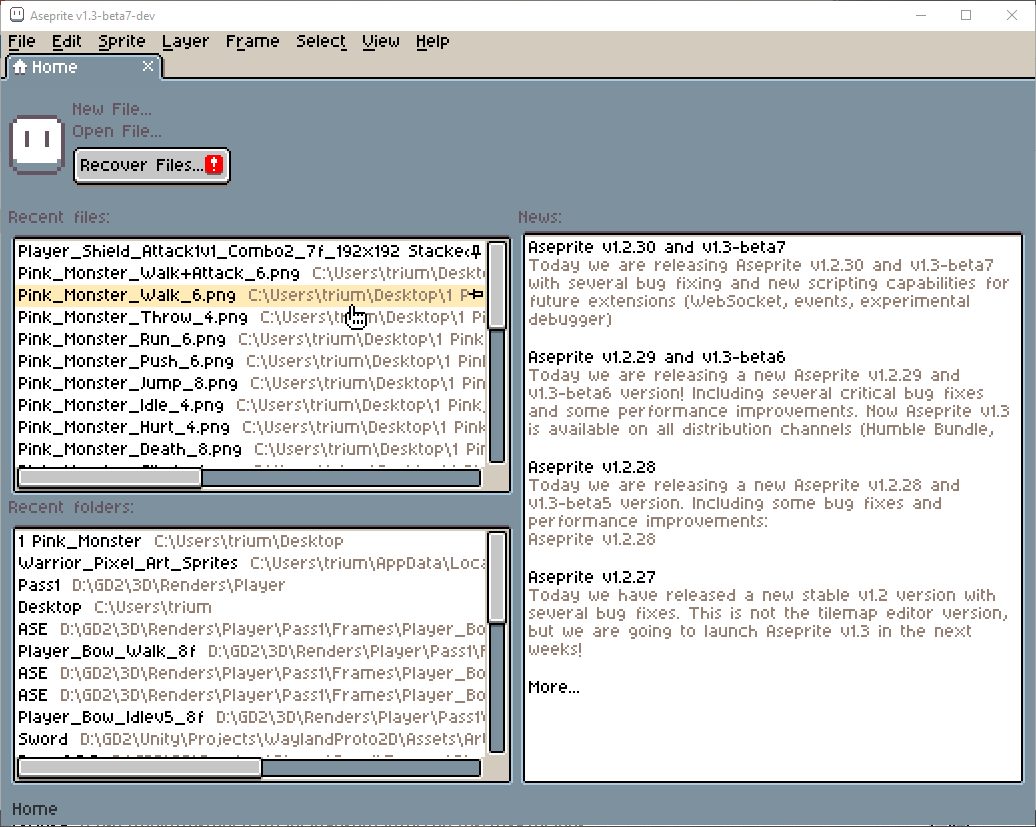This screenshot has width=1036, height=827.
Task: Open recent folder Warrior_Pixel_Art_Sprites
Action: (250, 563)
